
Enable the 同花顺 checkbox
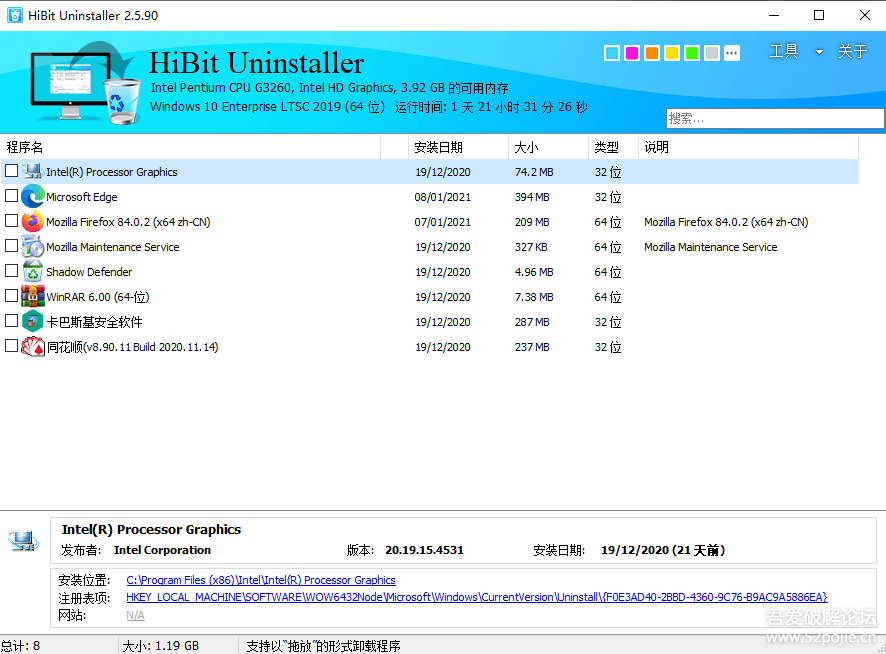(11, 345)
